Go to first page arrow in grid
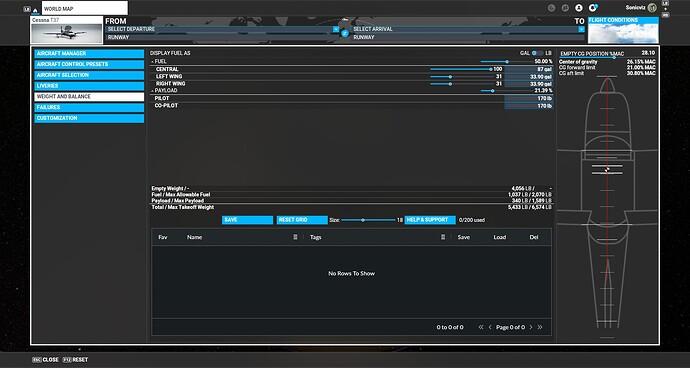690x368 pixels. point(481,327)
